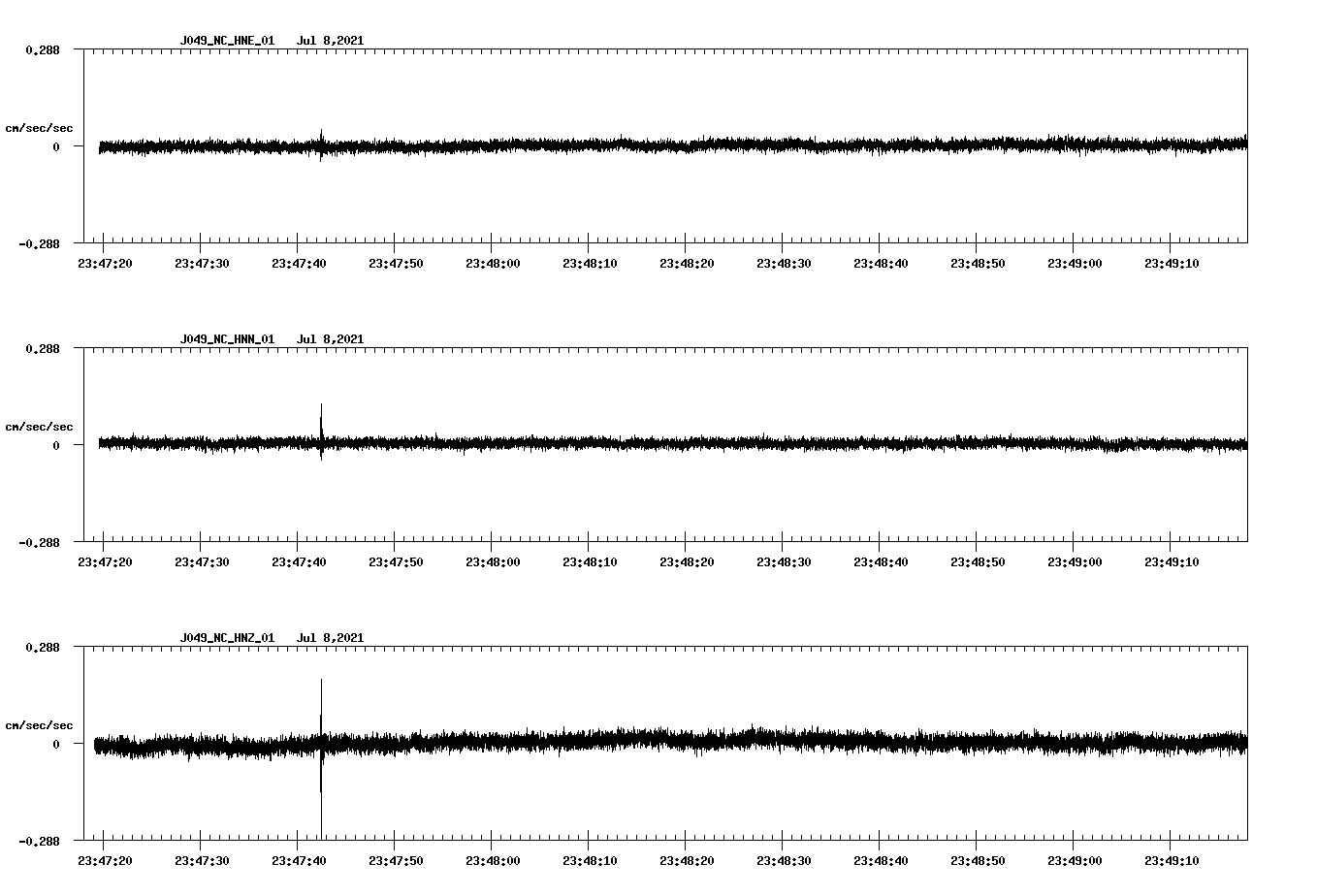
Task: Select the J049_NC_HNE_01 channel title label
Action: pyautogui.click(x=227, y=42)
